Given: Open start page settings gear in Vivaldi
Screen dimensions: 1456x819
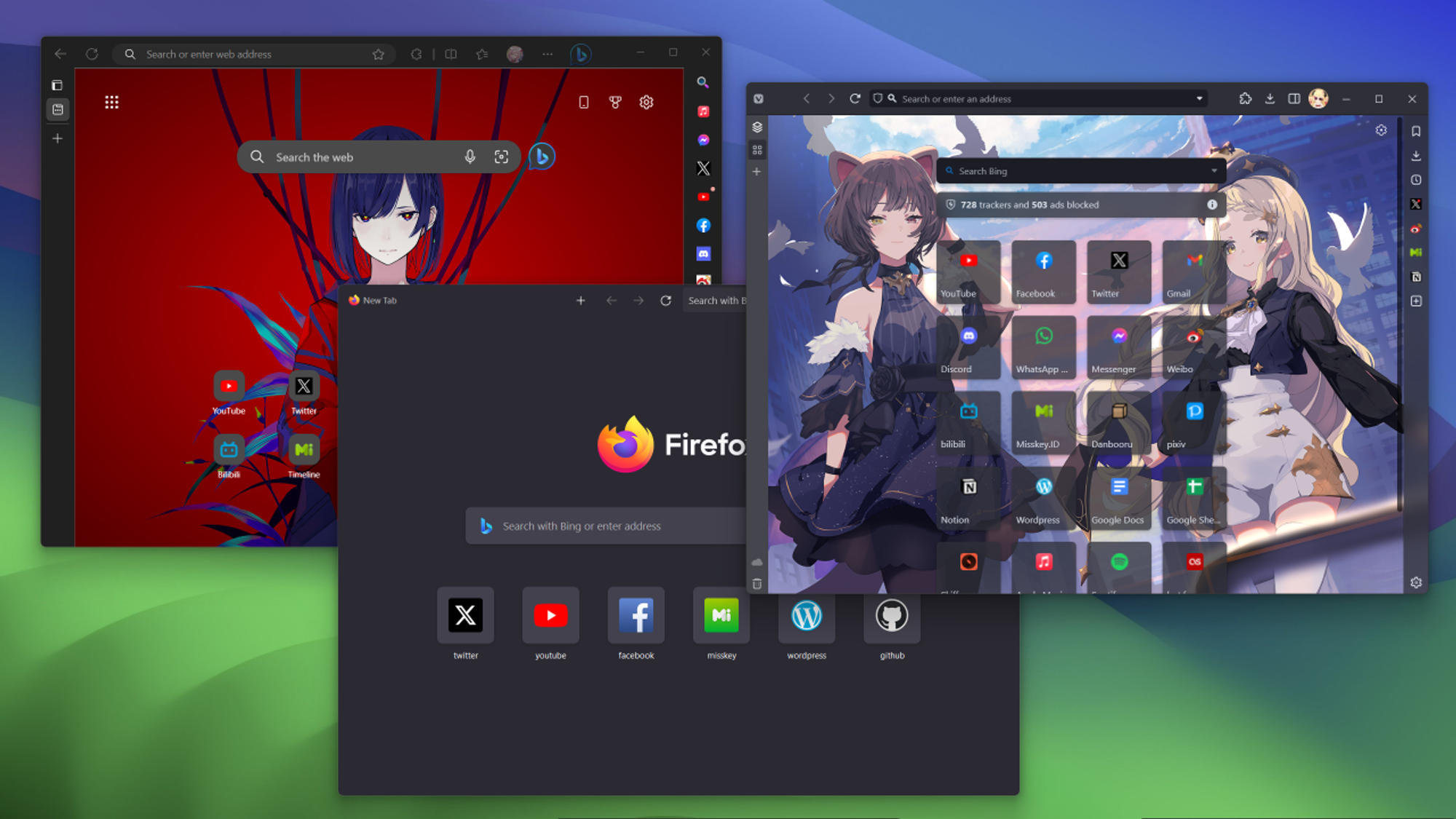Looking at the screenshot, I should [1381, 130].
